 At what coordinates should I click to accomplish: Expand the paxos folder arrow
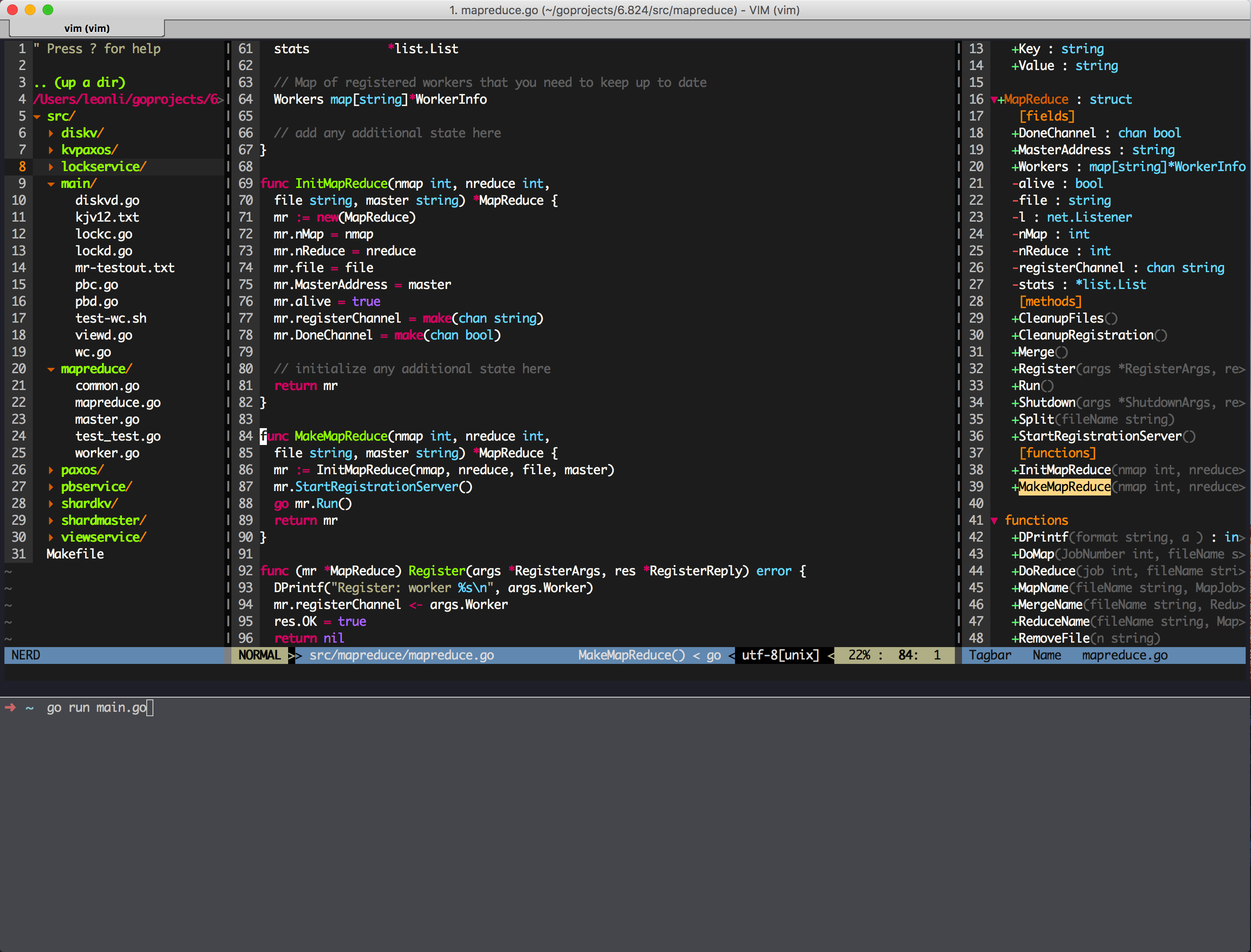pyautogui.click(x=51, y=470)
